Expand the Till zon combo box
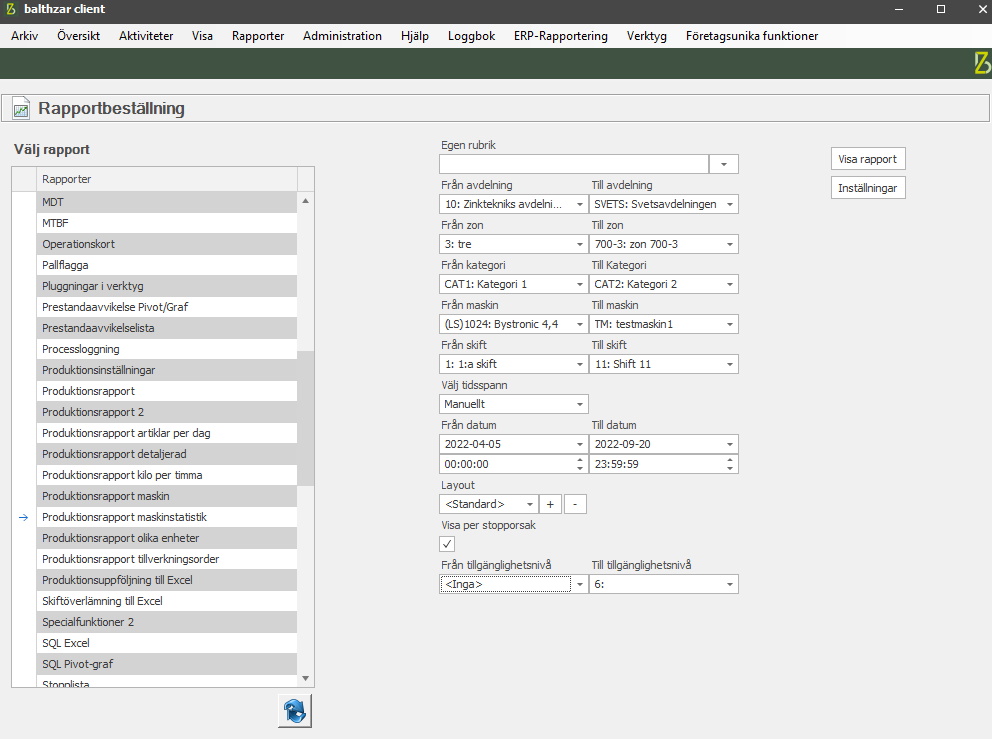Screen dimensions: 992x739 pos(729,244)
